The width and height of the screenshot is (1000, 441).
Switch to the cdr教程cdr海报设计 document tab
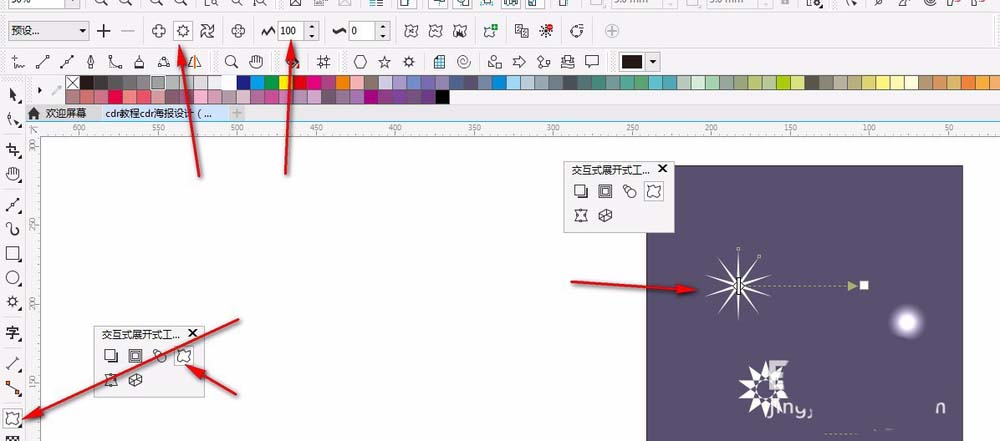click(x=159, y=114)
